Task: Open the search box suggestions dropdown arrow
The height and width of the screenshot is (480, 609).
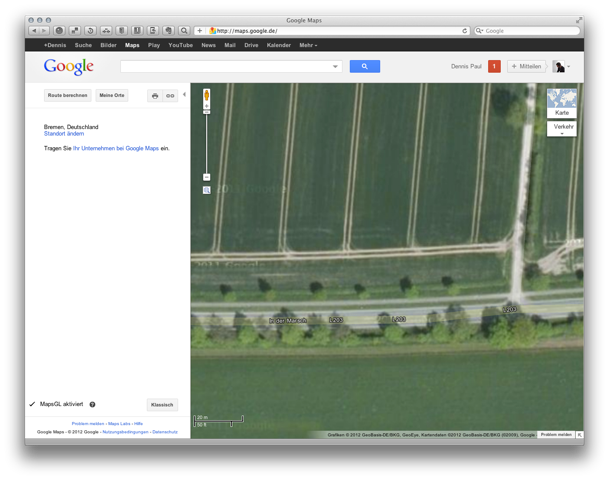Action: click(x=335, y=67)
